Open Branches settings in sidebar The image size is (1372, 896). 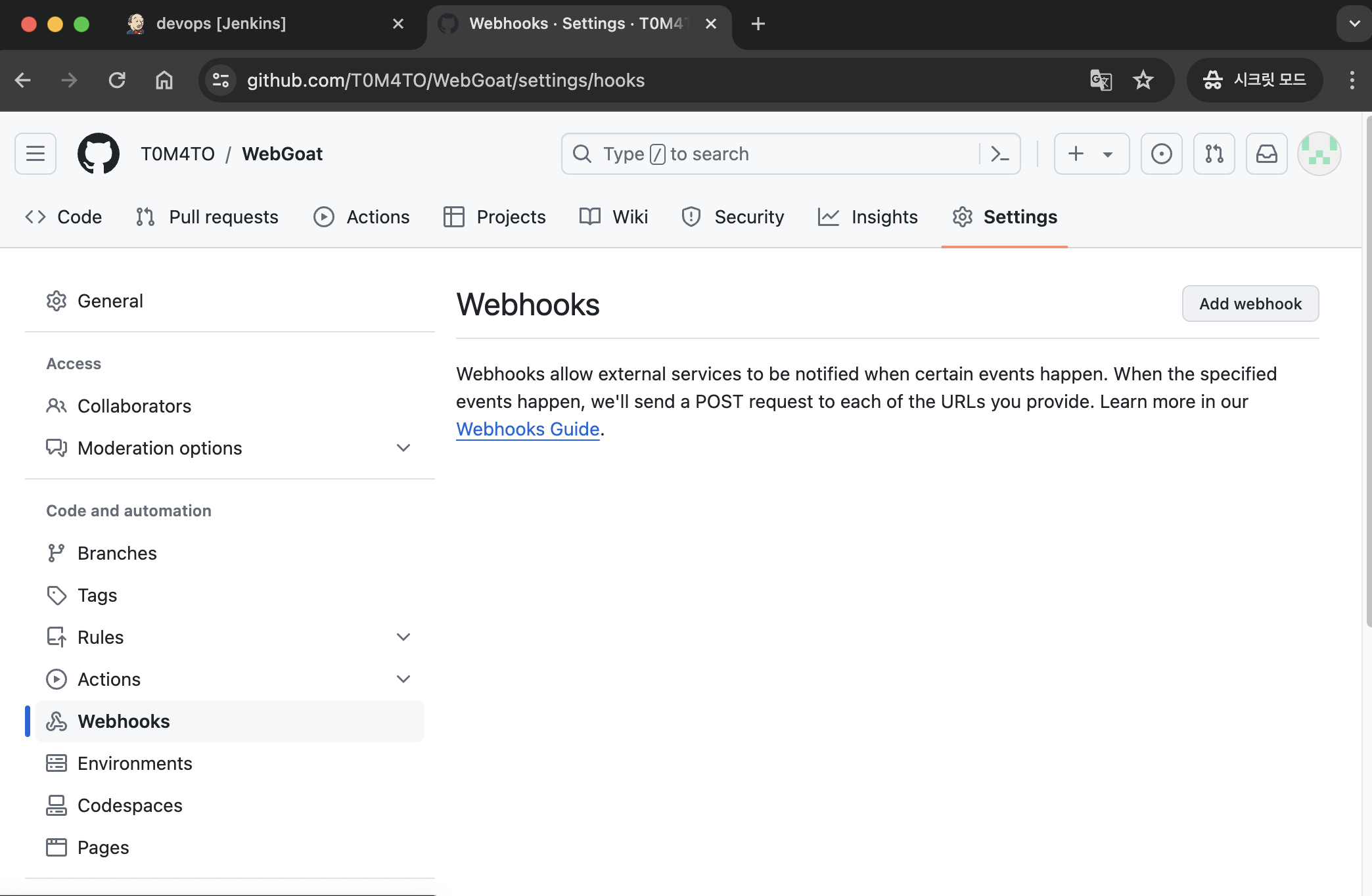coord(117,553)
